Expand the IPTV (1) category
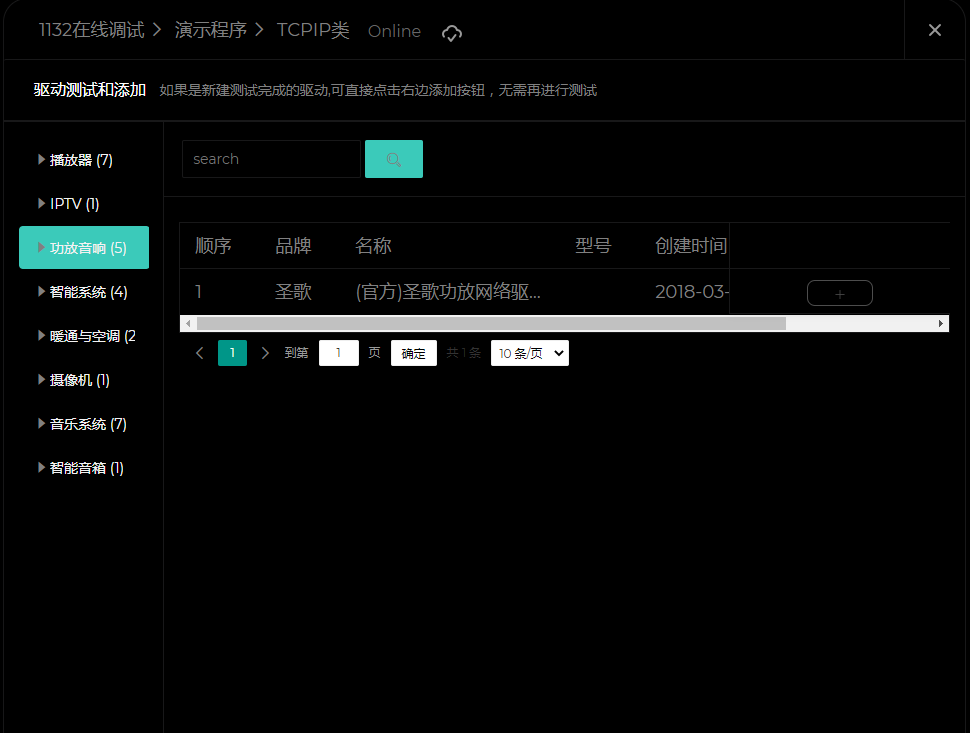 click(75, 204)
